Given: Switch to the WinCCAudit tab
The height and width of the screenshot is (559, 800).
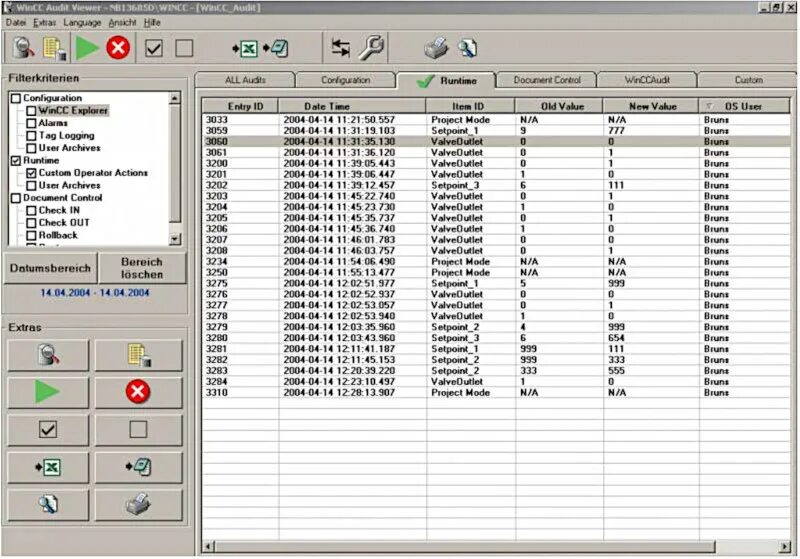Looking at the screenshot, I should (647, 80).
